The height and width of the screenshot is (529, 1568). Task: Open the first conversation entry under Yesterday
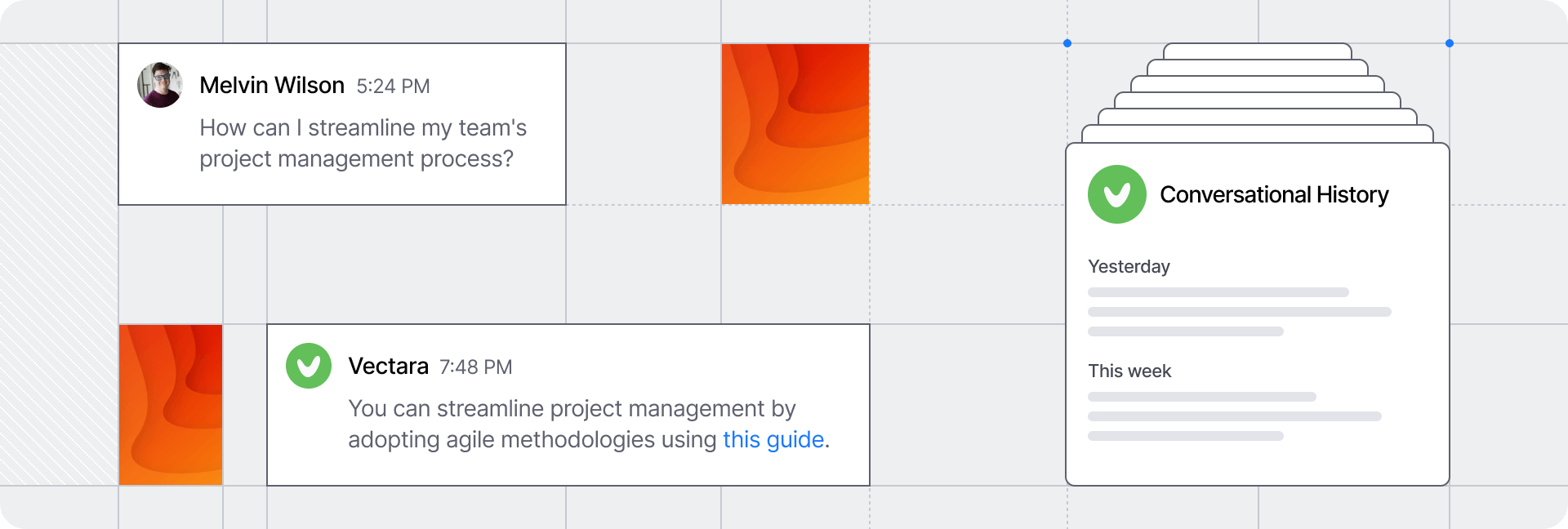[1218, 292]
